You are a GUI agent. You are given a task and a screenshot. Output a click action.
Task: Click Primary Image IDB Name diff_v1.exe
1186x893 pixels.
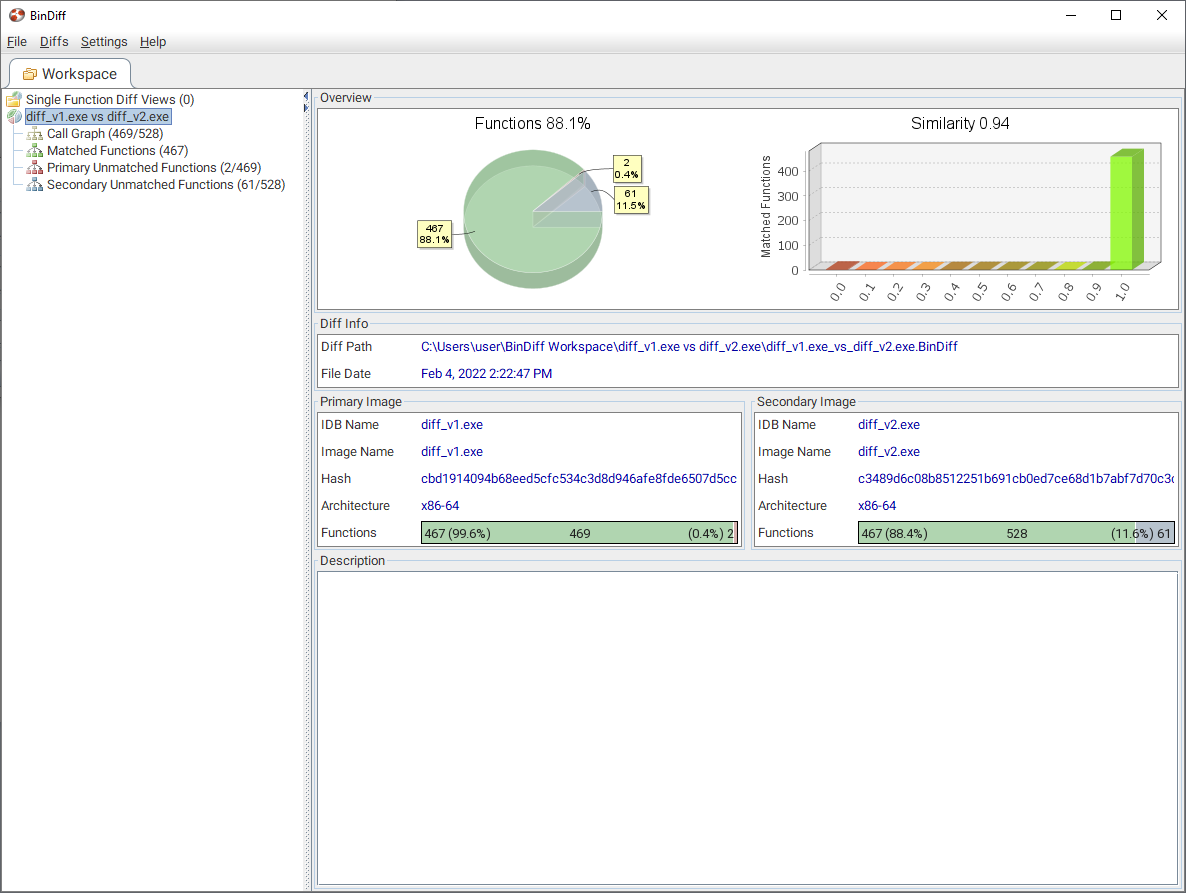coord(452,425)
